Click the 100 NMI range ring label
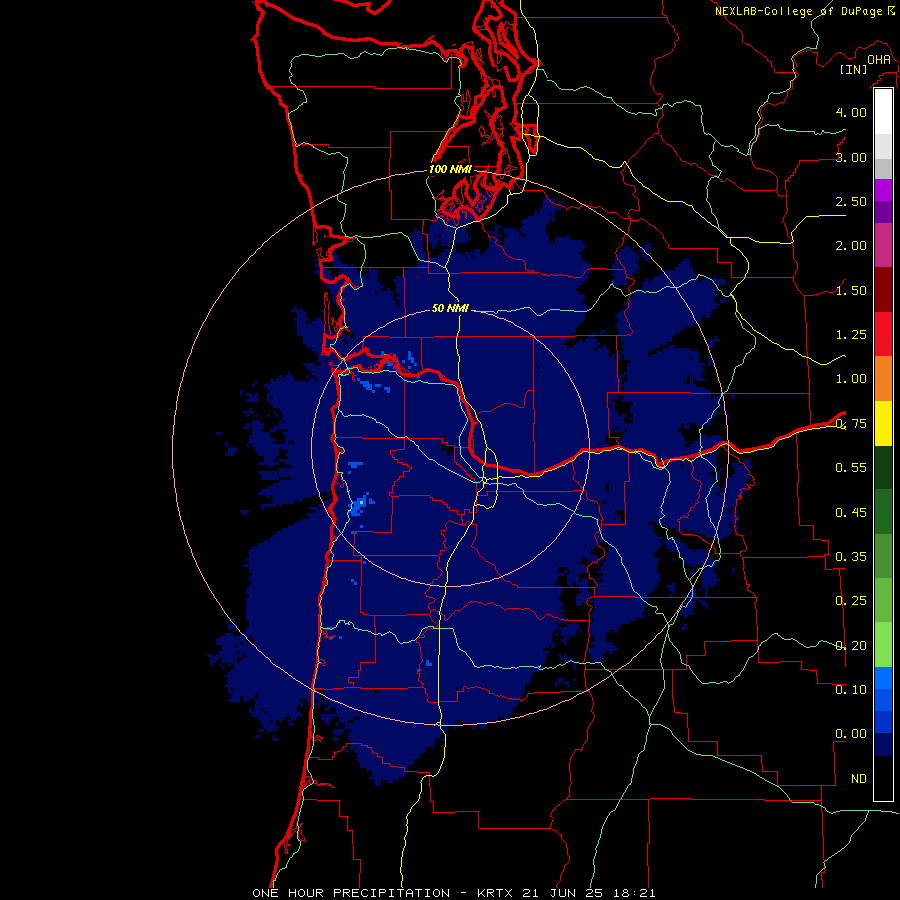This screenshot has width=900, height=900. pos(450,169)
